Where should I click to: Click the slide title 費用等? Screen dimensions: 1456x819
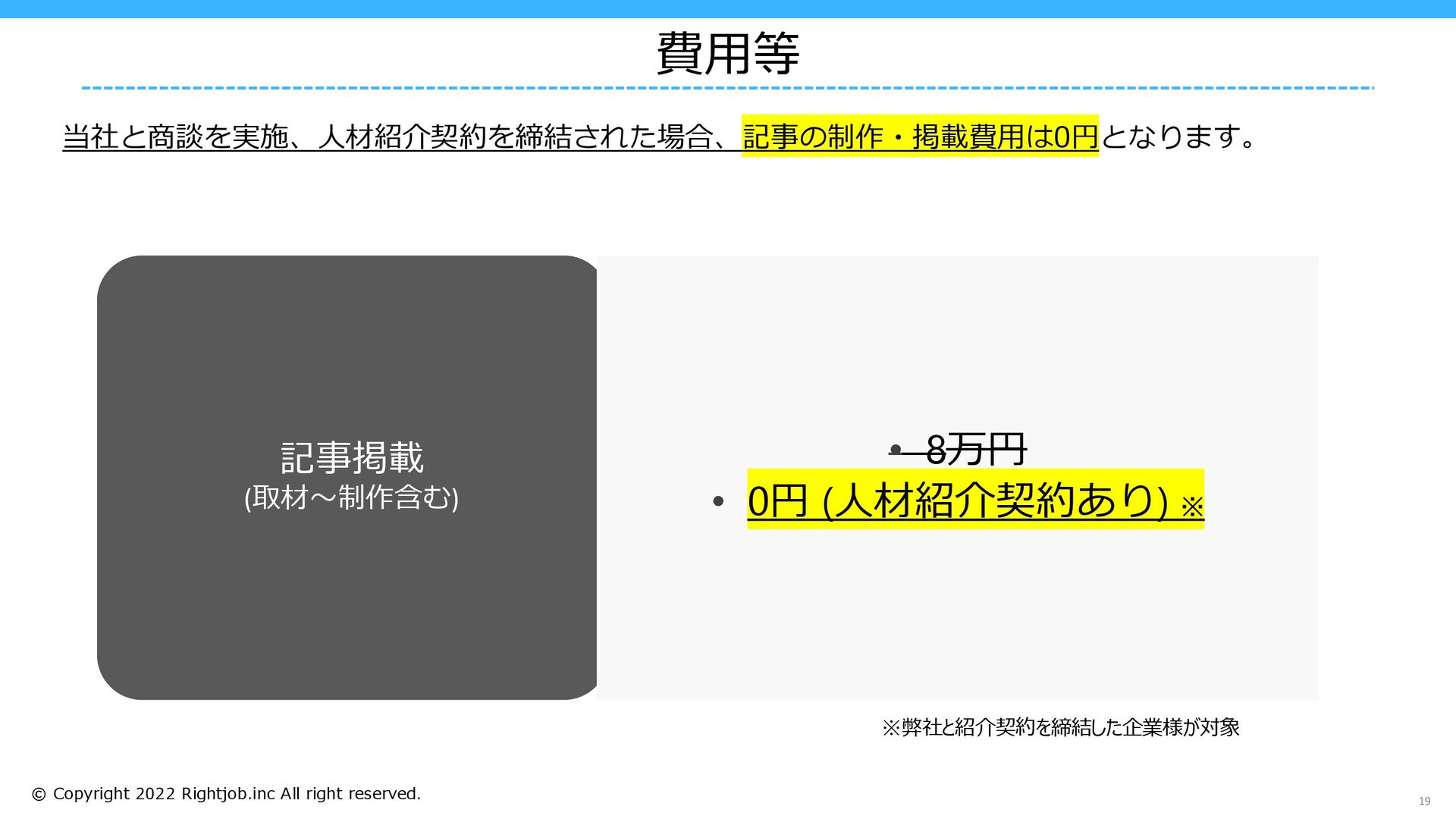pos(727,53)
